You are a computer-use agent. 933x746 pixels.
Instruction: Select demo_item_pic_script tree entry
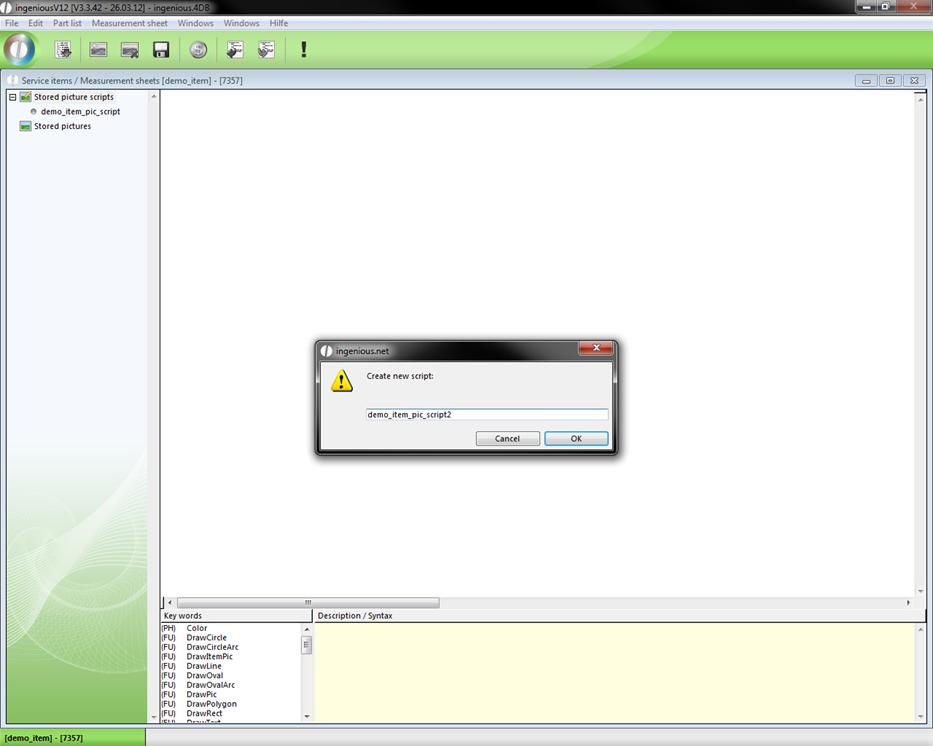(x=80, y=111)
